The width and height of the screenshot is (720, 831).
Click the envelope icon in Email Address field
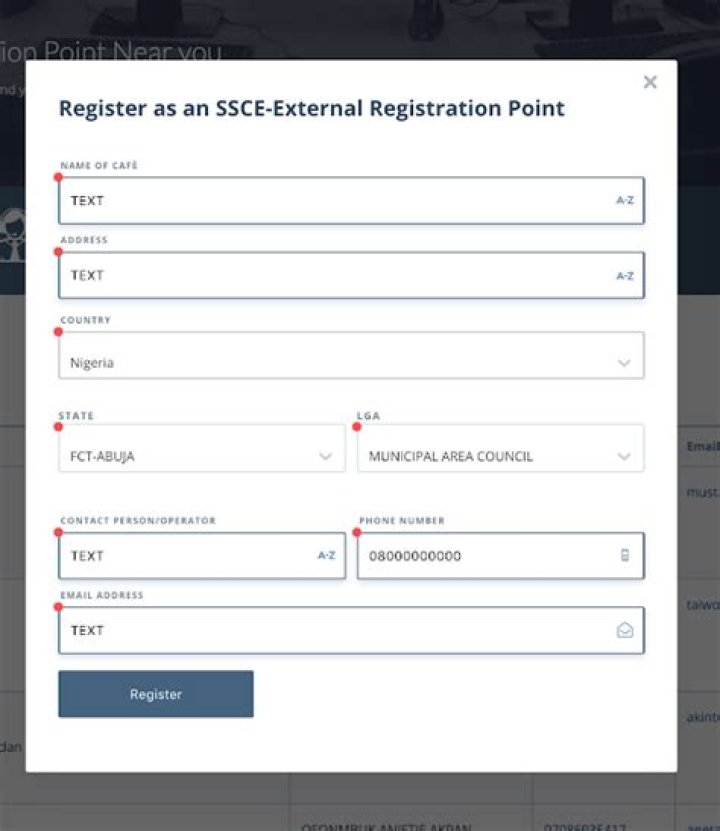pos(624,630)
